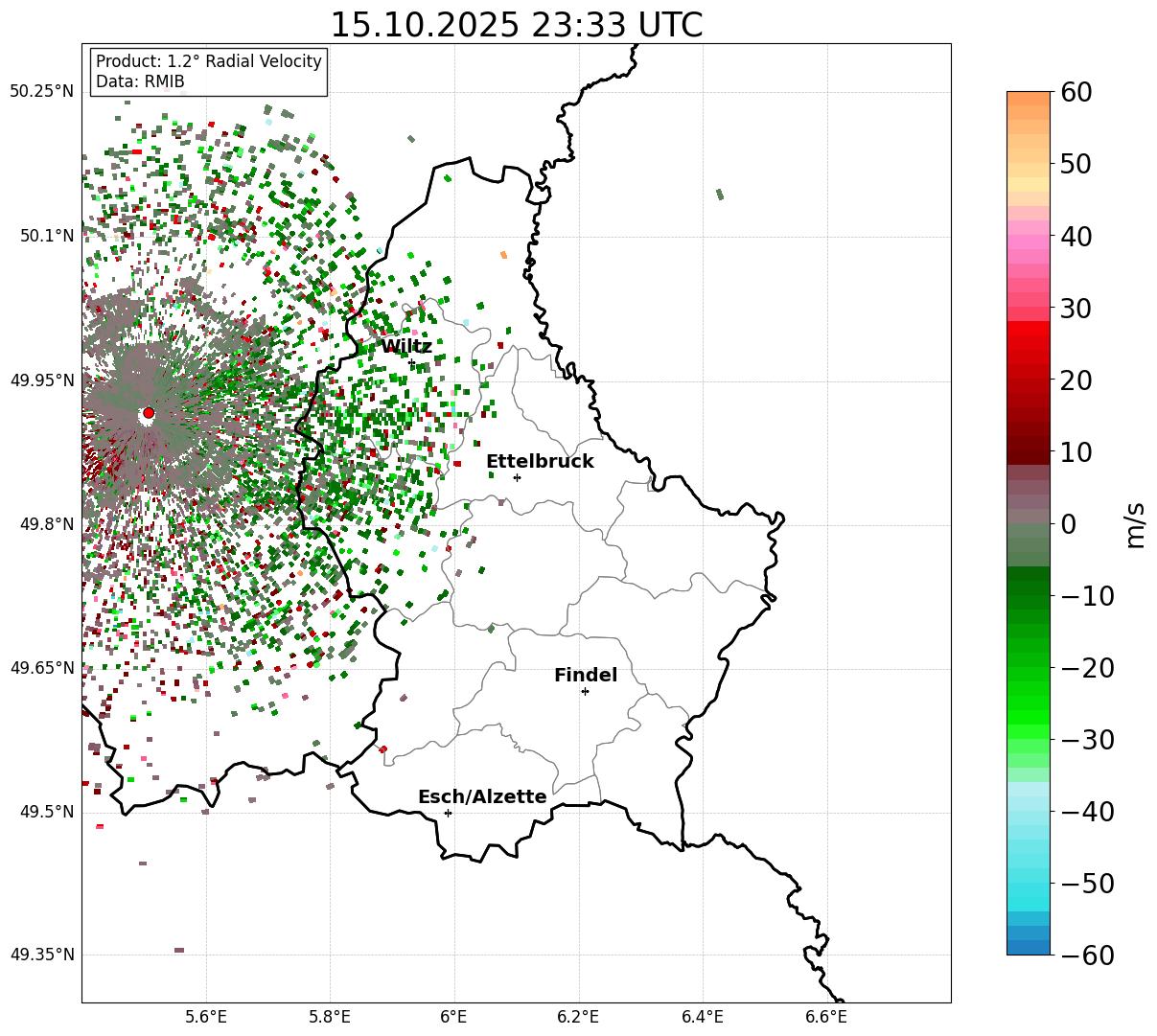Screen dimensions: 1157x1036
Task: Click the bright green colorbar segment near −25
Action: (1029, 704)
